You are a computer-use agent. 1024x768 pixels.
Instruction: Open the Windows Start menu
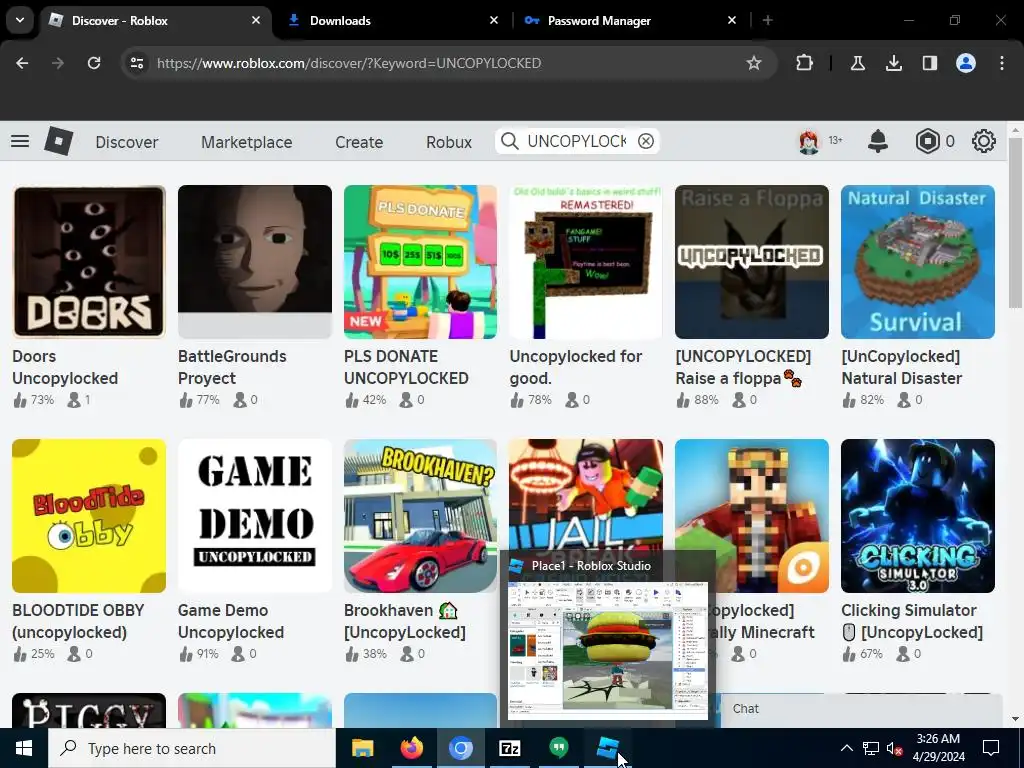coord(24,748)
